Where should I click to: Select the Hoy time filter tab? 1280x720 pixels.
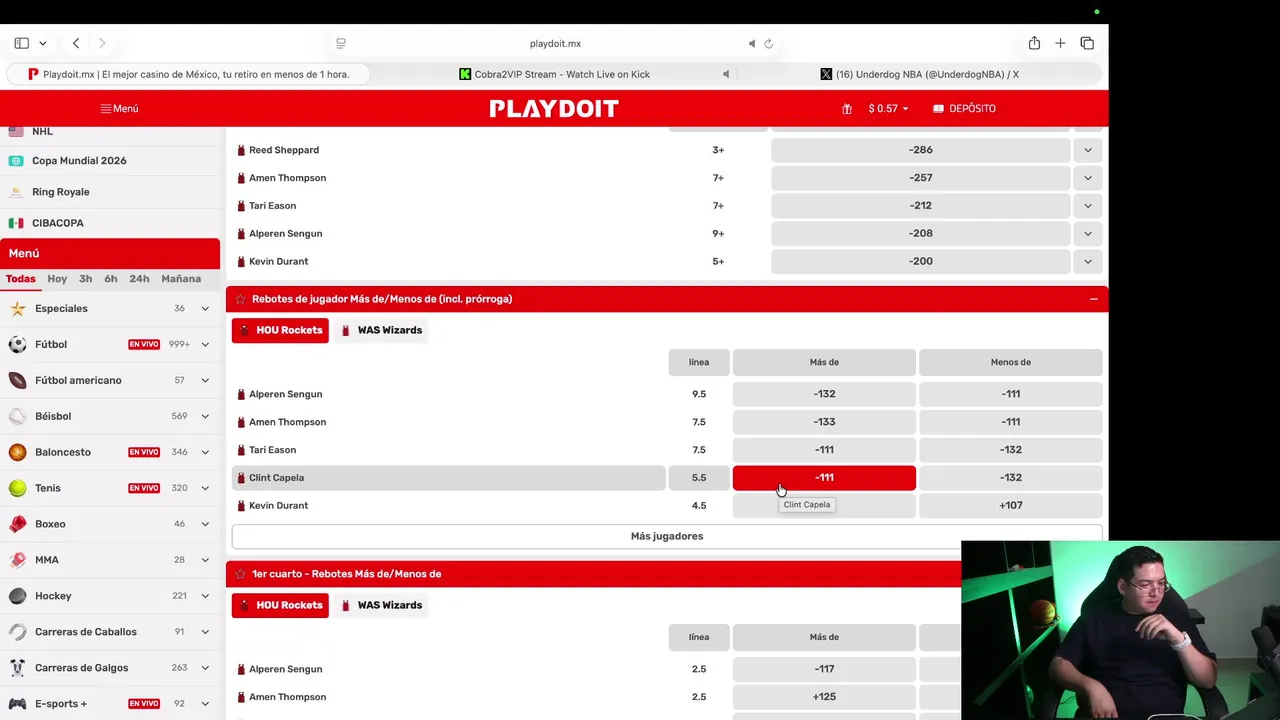tap(57, 279)
